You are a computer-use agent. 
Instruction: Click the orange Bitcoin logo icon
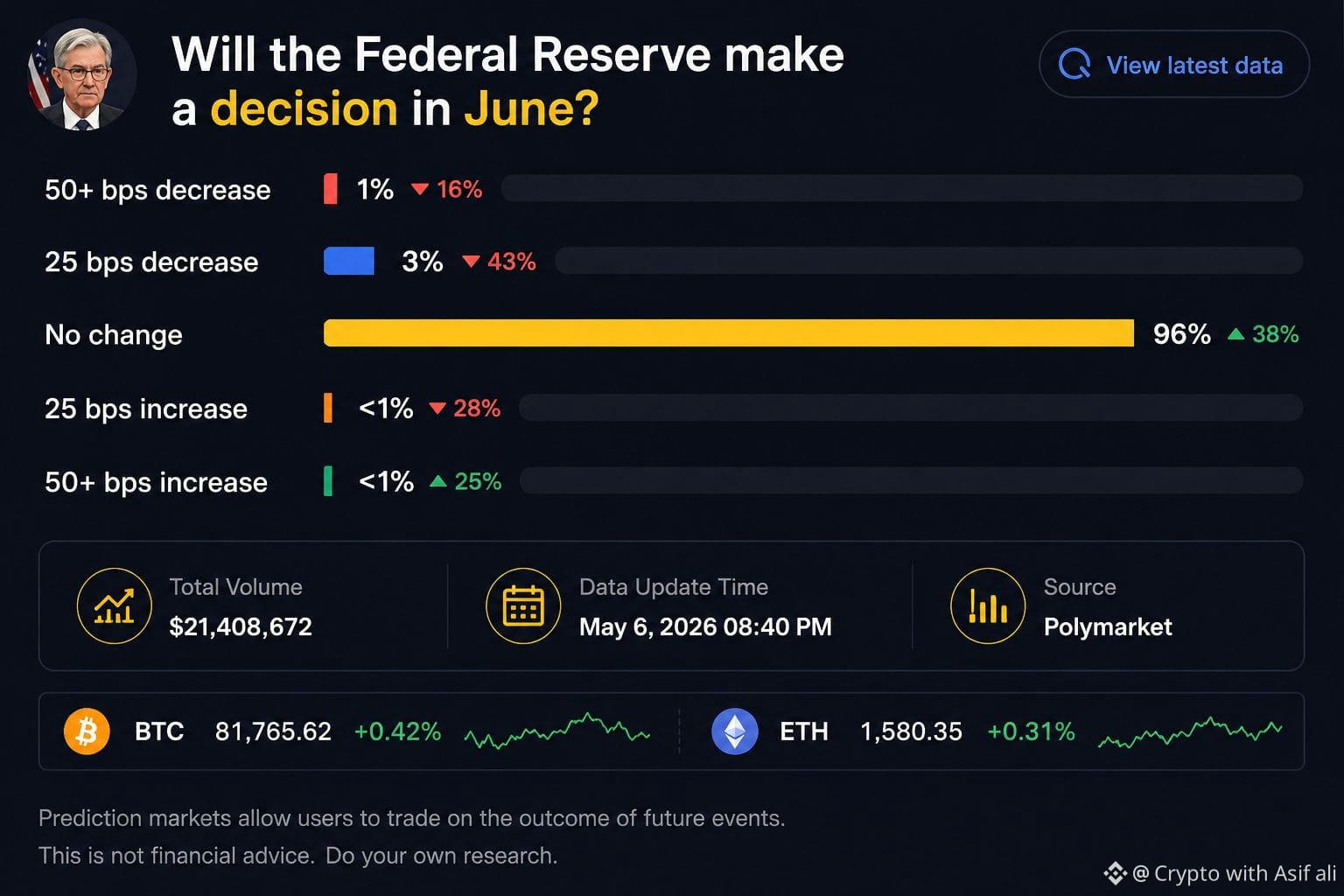coord(87,731)
